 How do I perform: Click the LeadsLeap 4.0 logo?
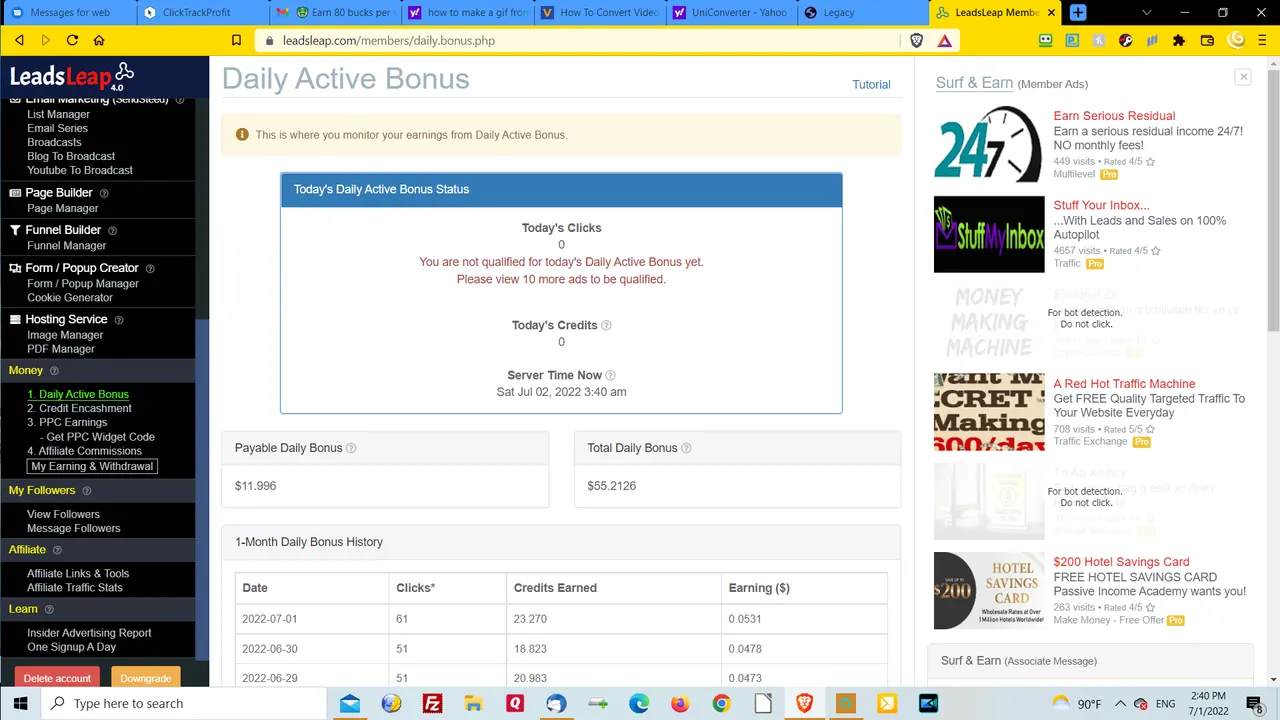point(72,76)
